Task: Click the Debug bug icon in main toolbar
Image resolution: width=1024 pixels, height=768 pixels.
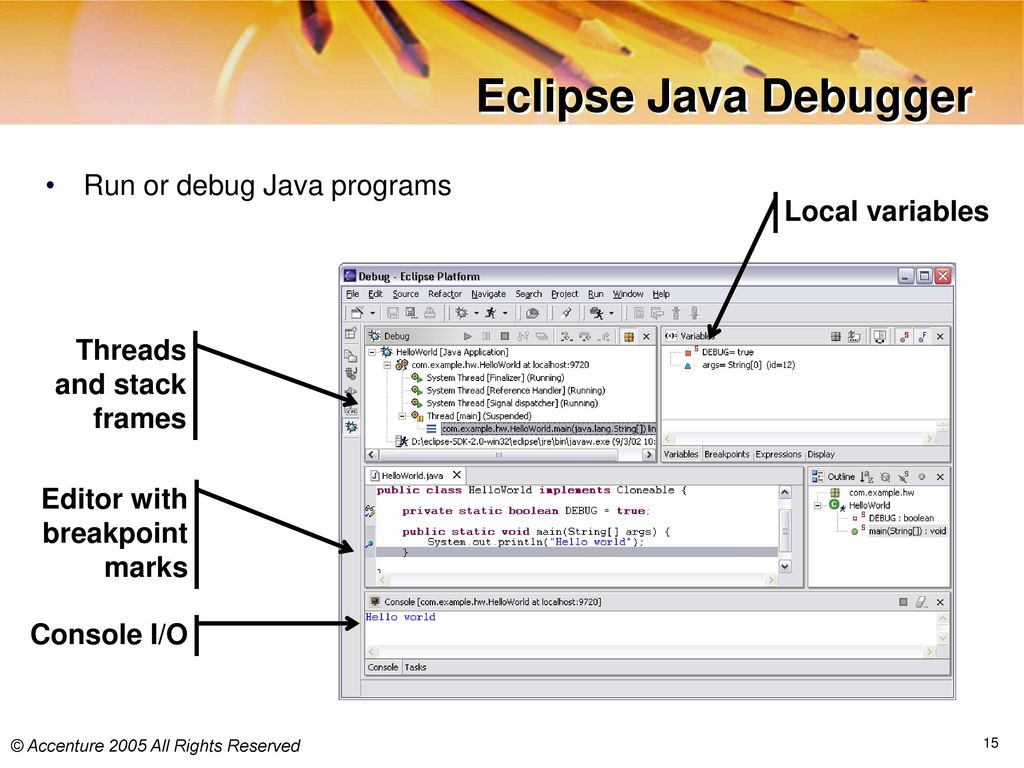Action: (x=462, y=313)
